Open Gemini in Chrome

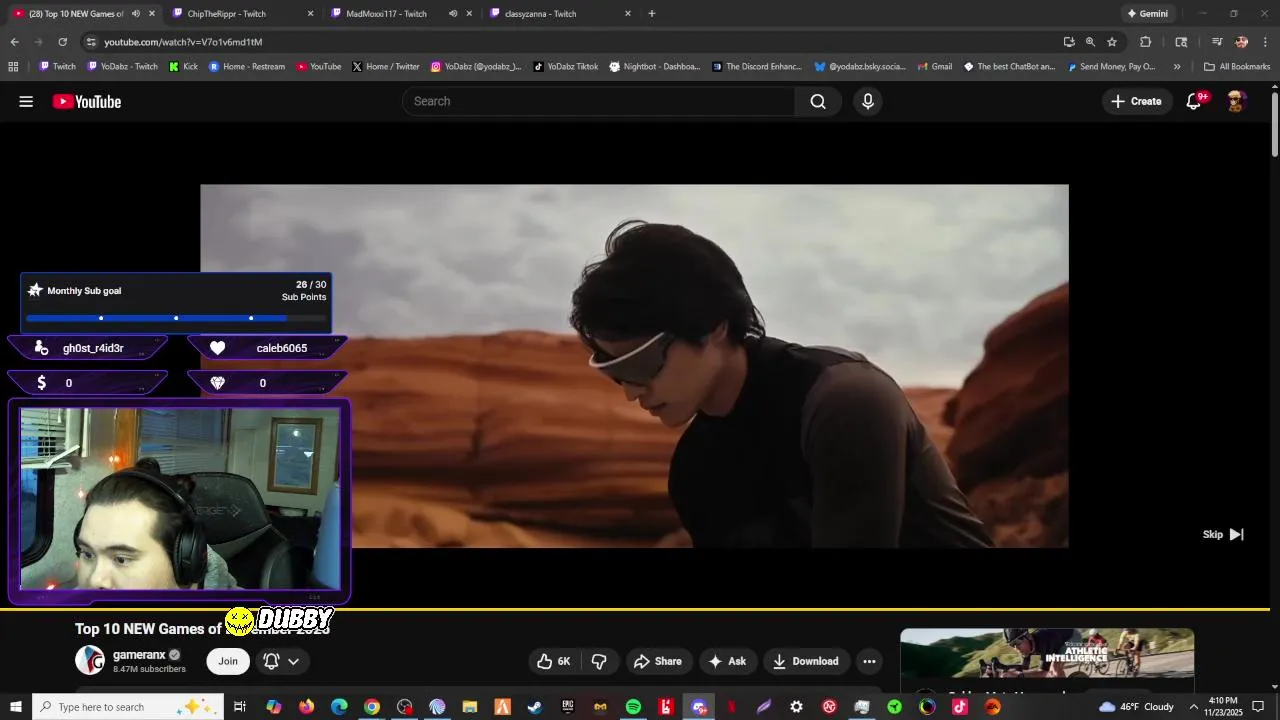[x=1147, y=14]
